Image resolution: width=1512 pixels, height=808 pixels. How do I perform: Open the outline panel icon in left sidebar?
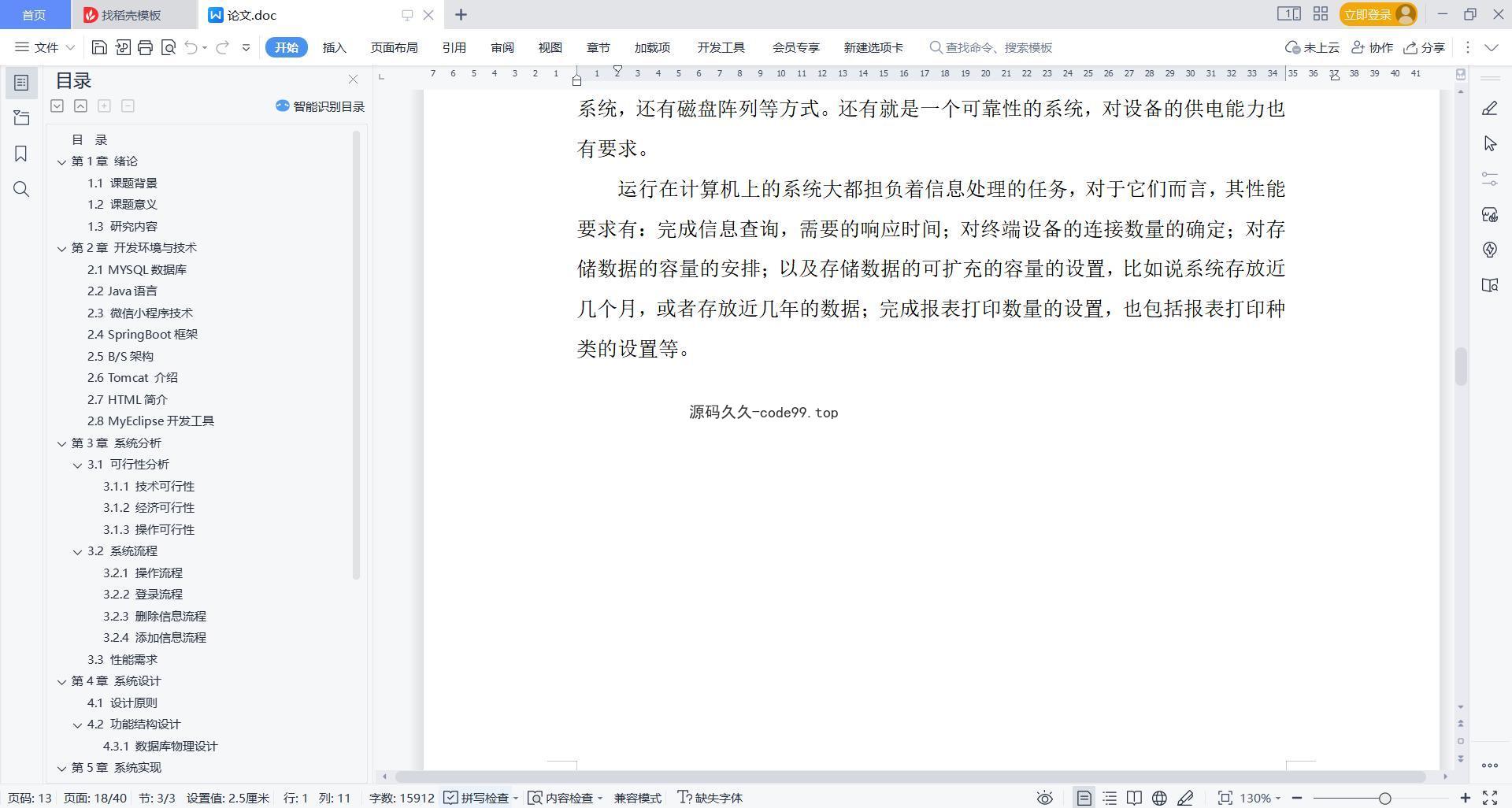(21, 82)
